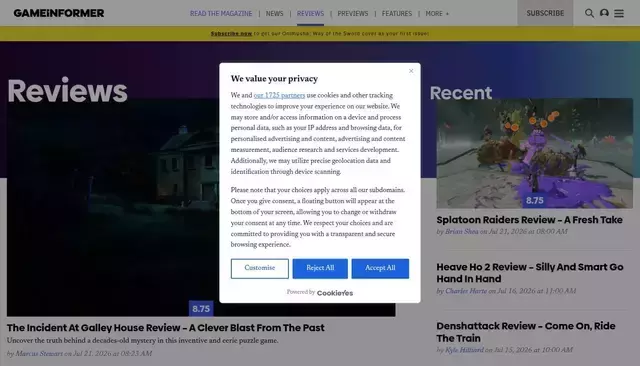640x366 pixels.
Task: Click the Accept All button
Action: click(x=380, y=268)
